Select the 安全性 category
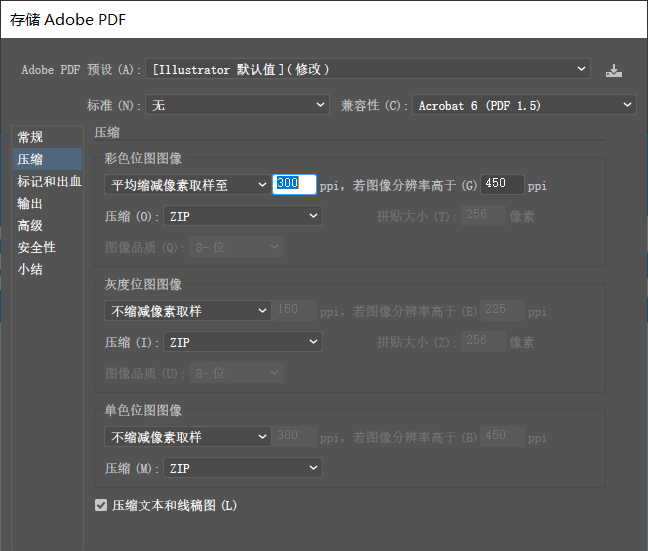The image size is (648, 551). pos(48,247)
